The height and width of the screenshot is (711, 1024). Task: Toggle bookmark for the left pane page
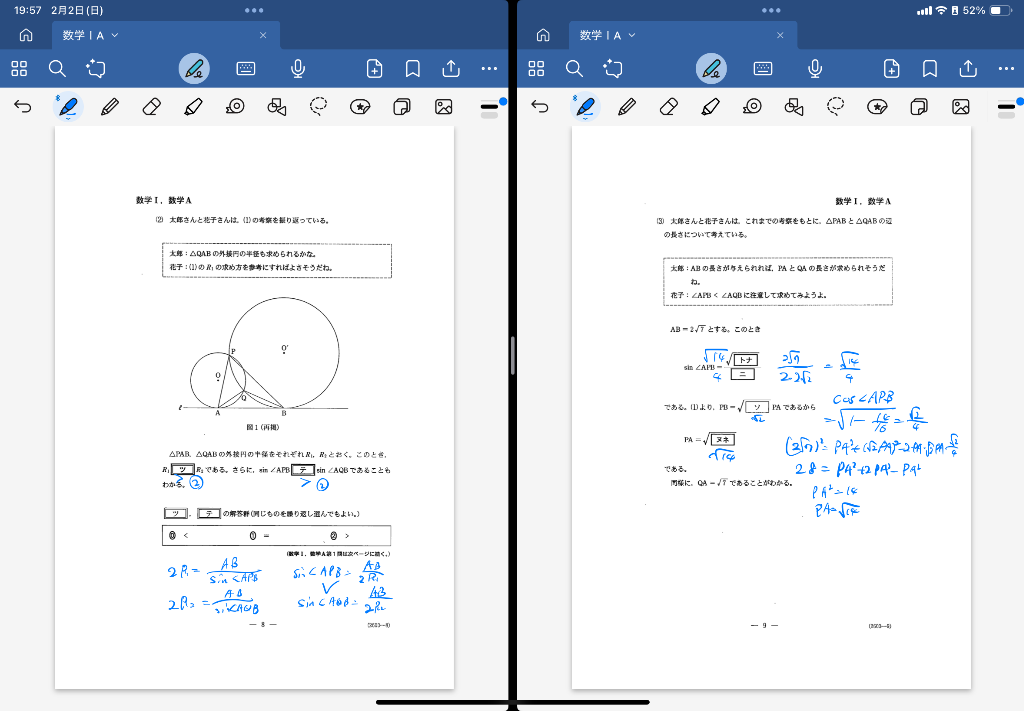point(412,69)
